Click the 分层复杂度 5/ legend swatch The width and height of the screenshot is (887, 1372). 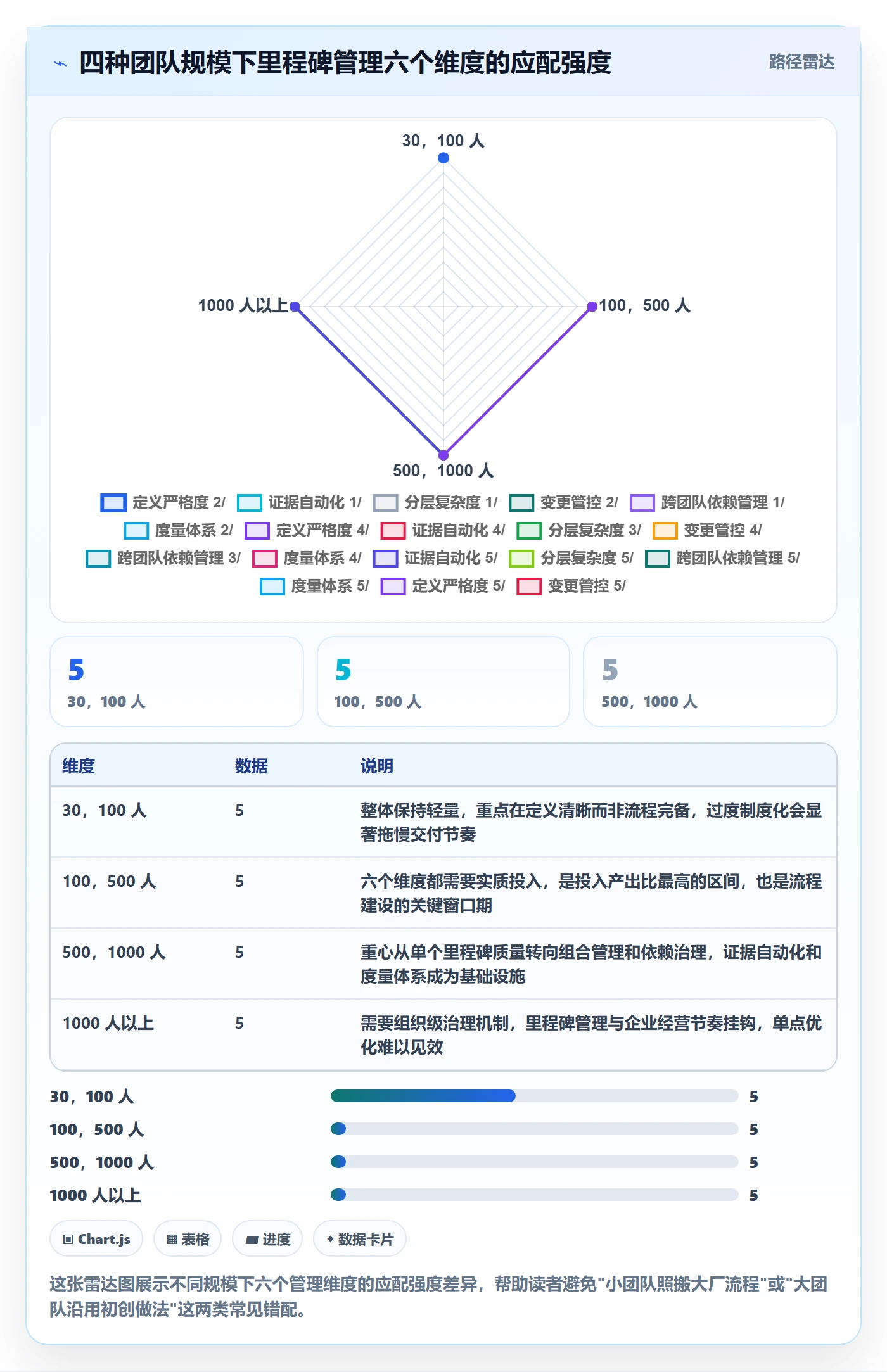click(521, 558)
